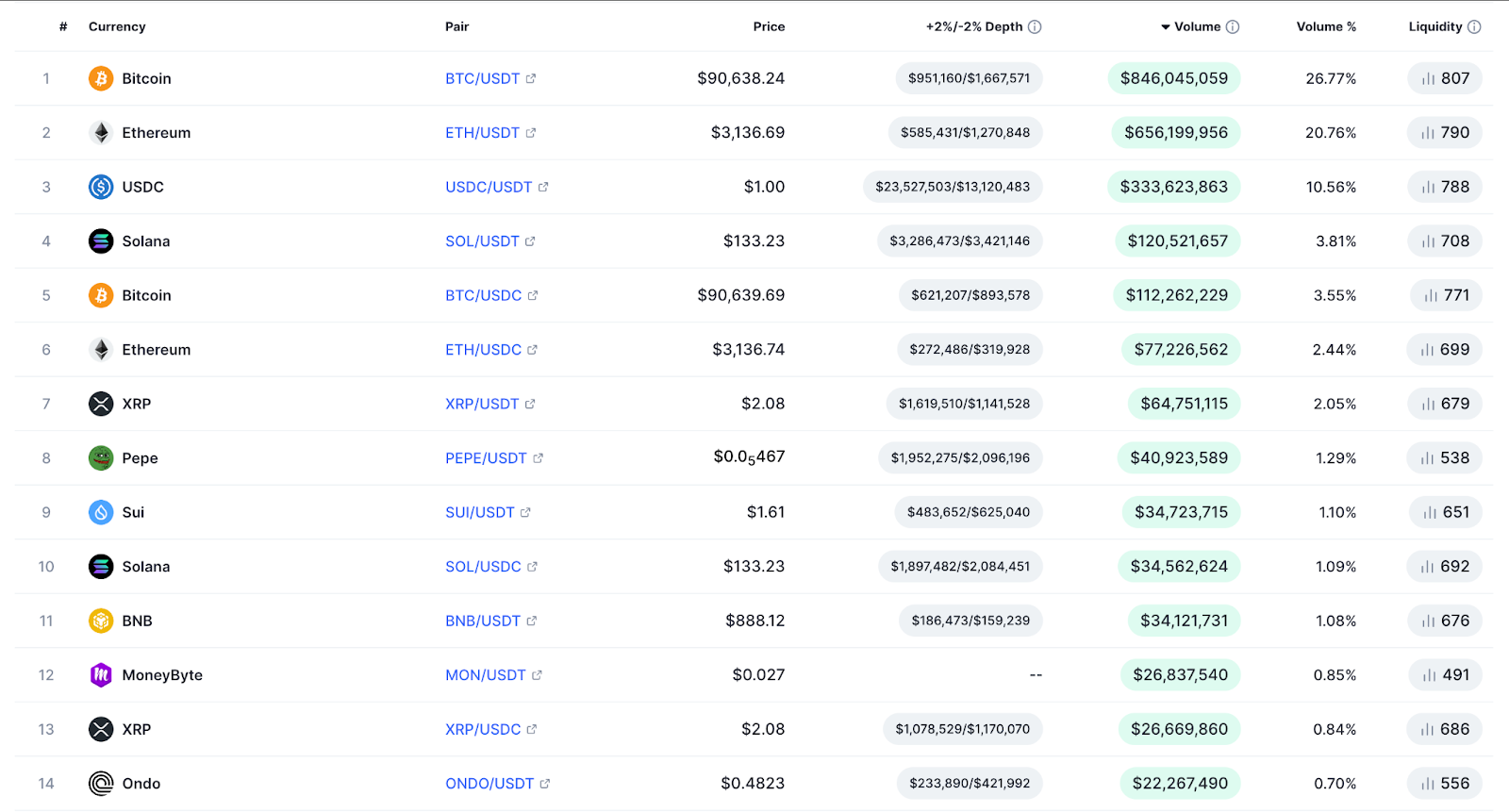Click external link icon beside ONDO/USDT
Image resolution: width=1509 pixels, height=812 pixels.
pos(545,784)
